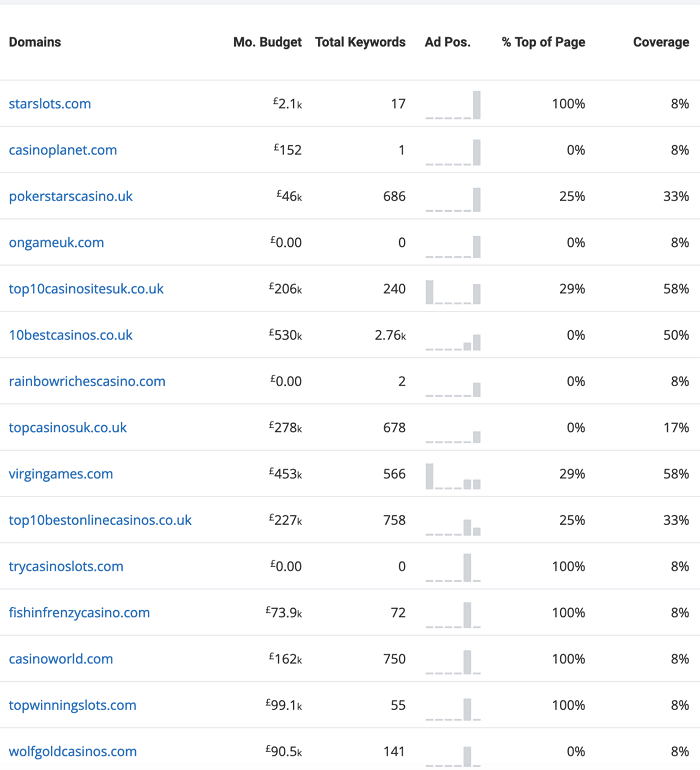Screen dimensions: 700x770
Task: Open topcasinosuk.co.uk domain link
Action: (x=68, y=427)
